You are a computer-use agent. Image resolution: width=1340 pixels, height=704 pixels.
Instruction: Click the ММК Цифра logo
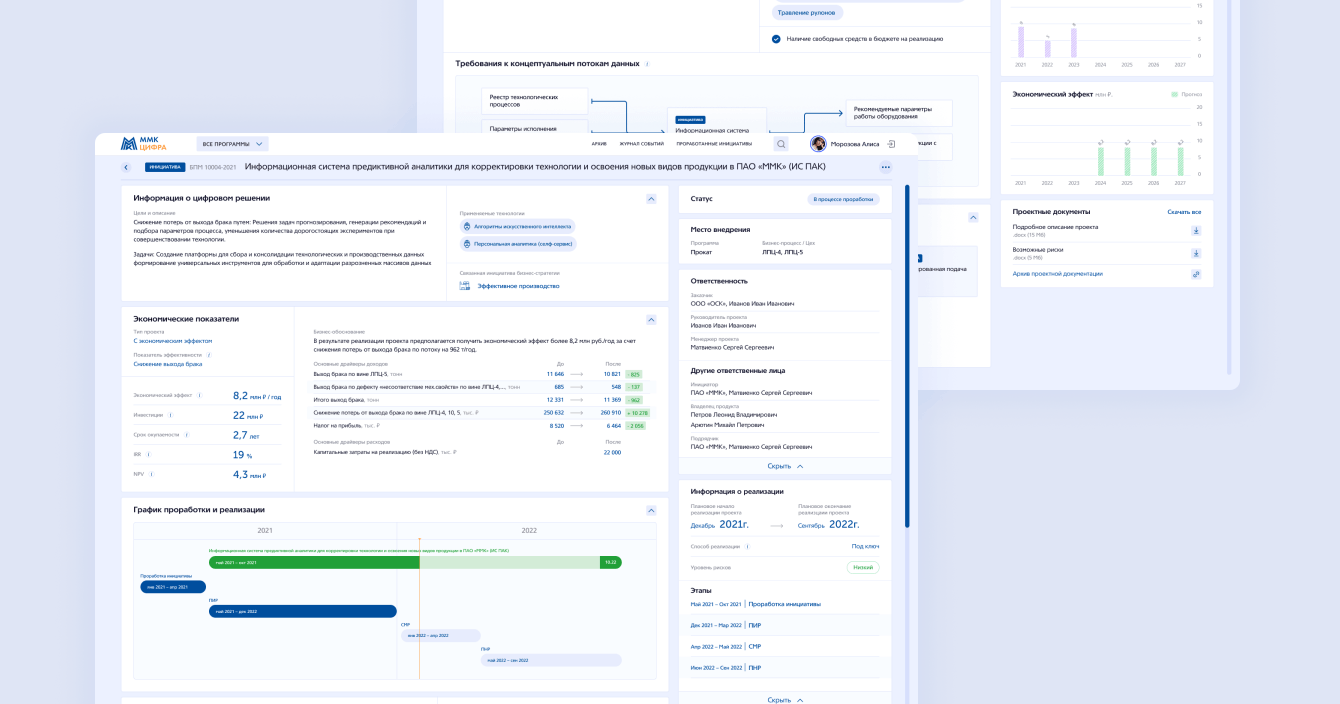click(144, 144)
